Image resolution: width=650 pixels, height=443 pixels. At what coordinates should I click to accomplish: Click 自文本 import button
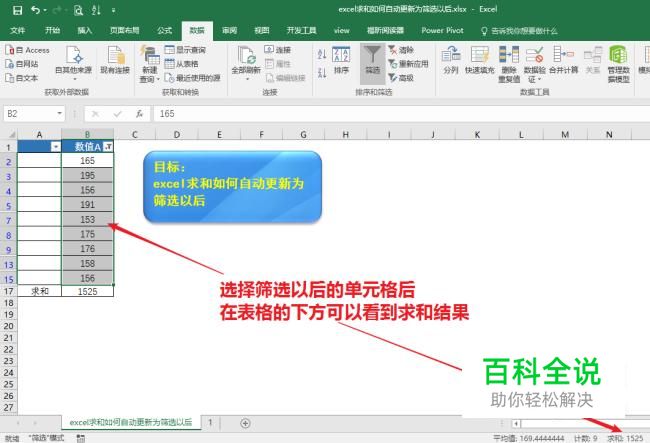pyautogui.click(x=22, y=77)
